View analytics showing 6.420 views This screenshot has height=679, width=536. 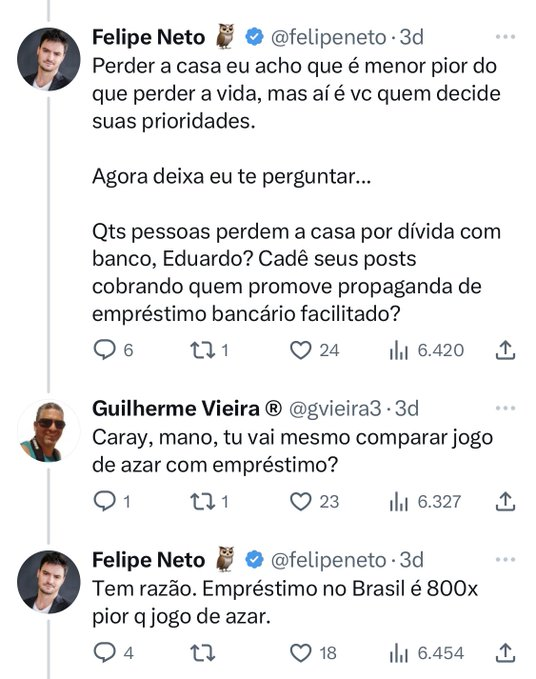[x=426, y=350]
